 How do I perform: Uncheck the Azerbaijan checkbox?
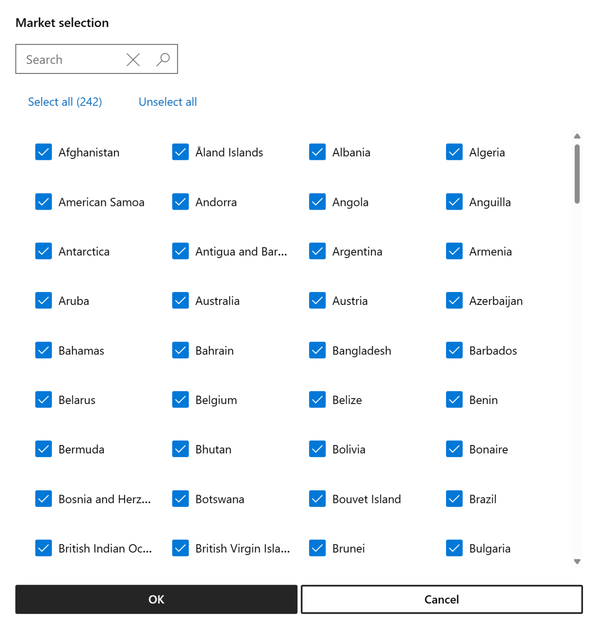pos(454,300)
